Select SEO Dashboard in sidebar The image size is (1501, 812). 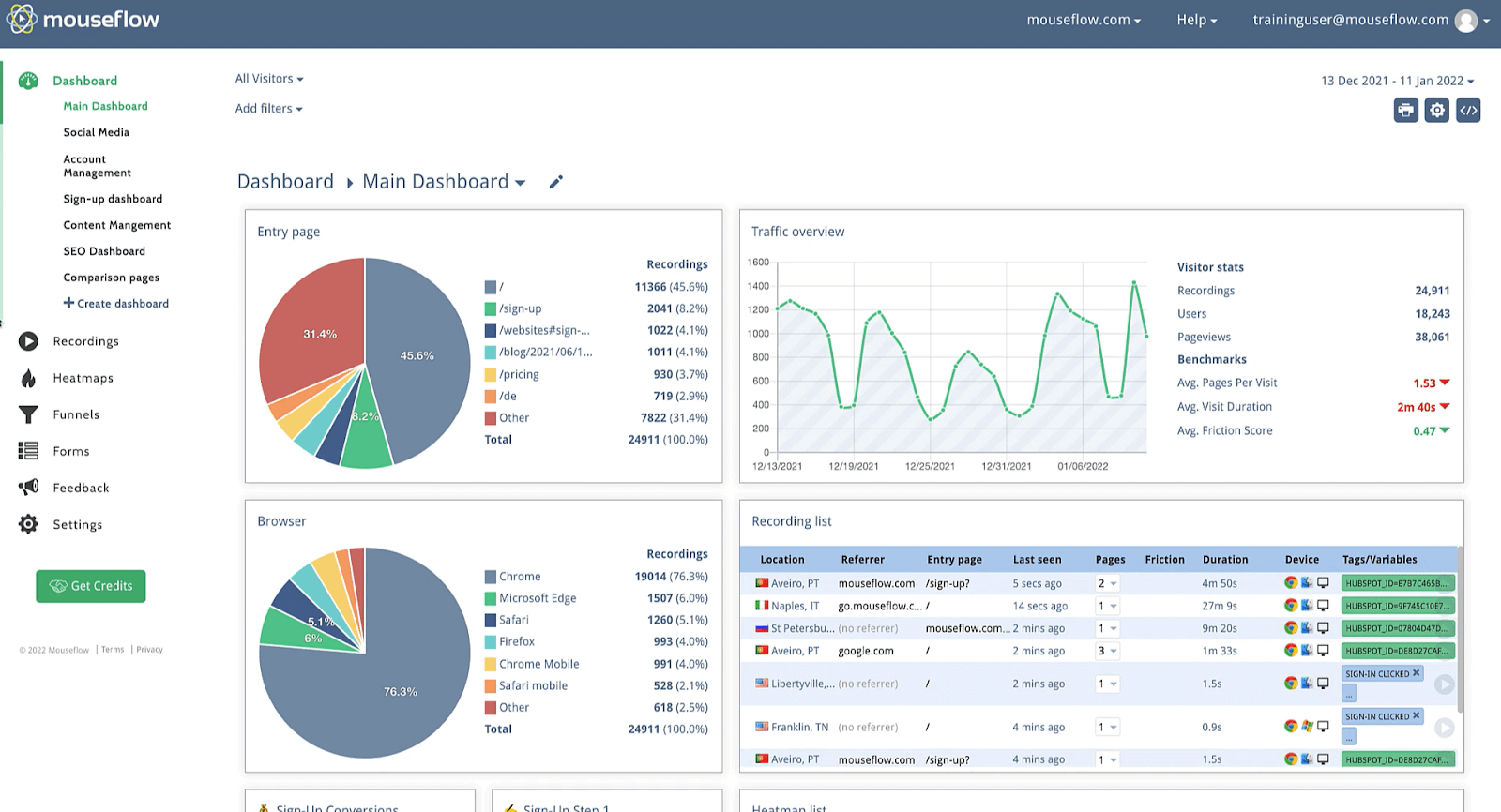coord(104,251)
